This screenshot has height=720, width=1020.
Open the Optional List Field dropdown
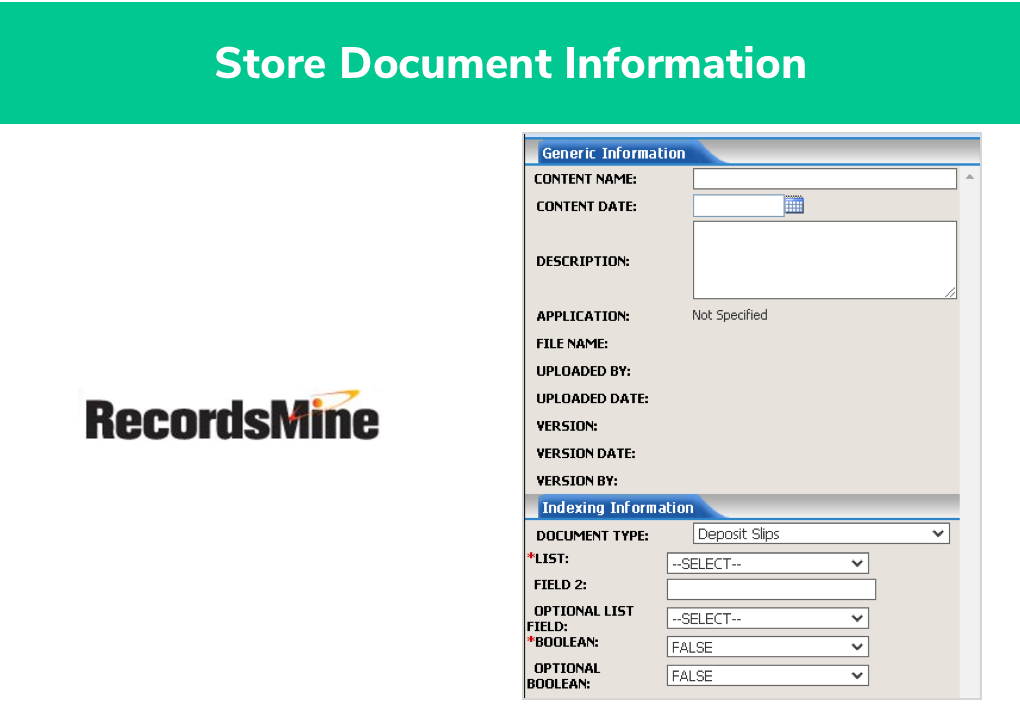tap(768, 618)
